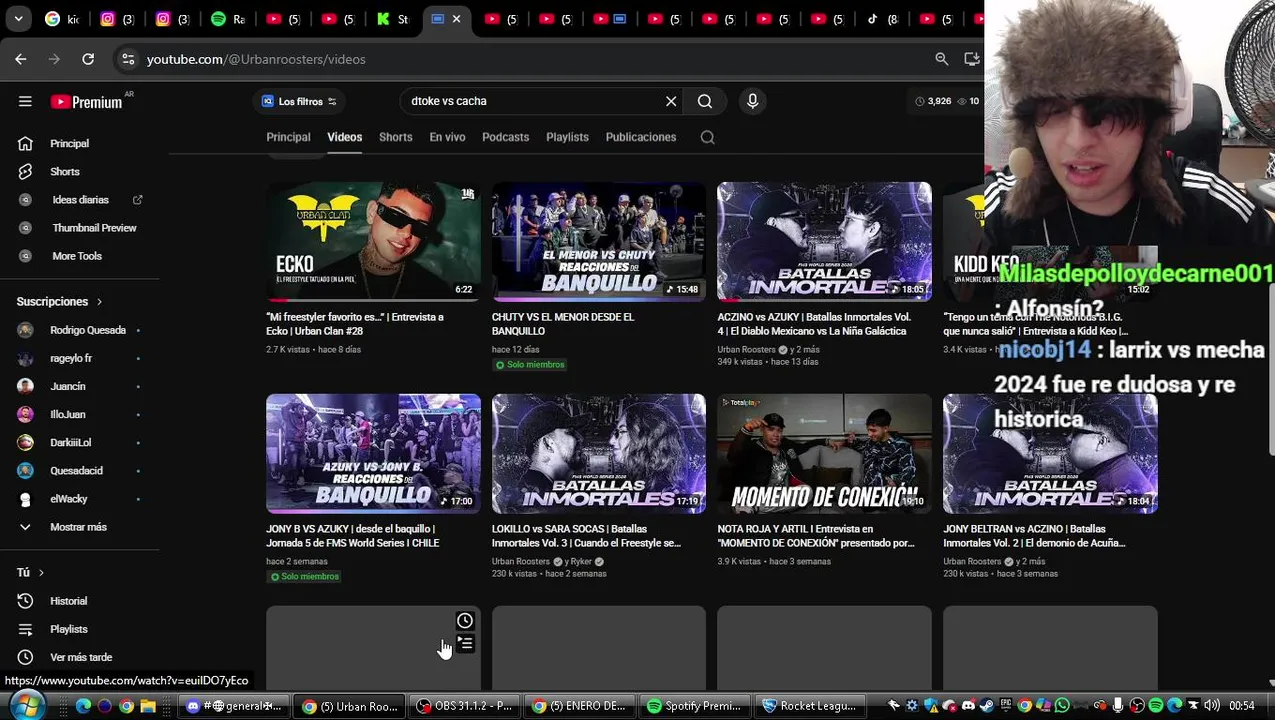This screenshot has width=1275, height=720.
Task: Go back with the browser back arrow
Action: tap(21, 59)
